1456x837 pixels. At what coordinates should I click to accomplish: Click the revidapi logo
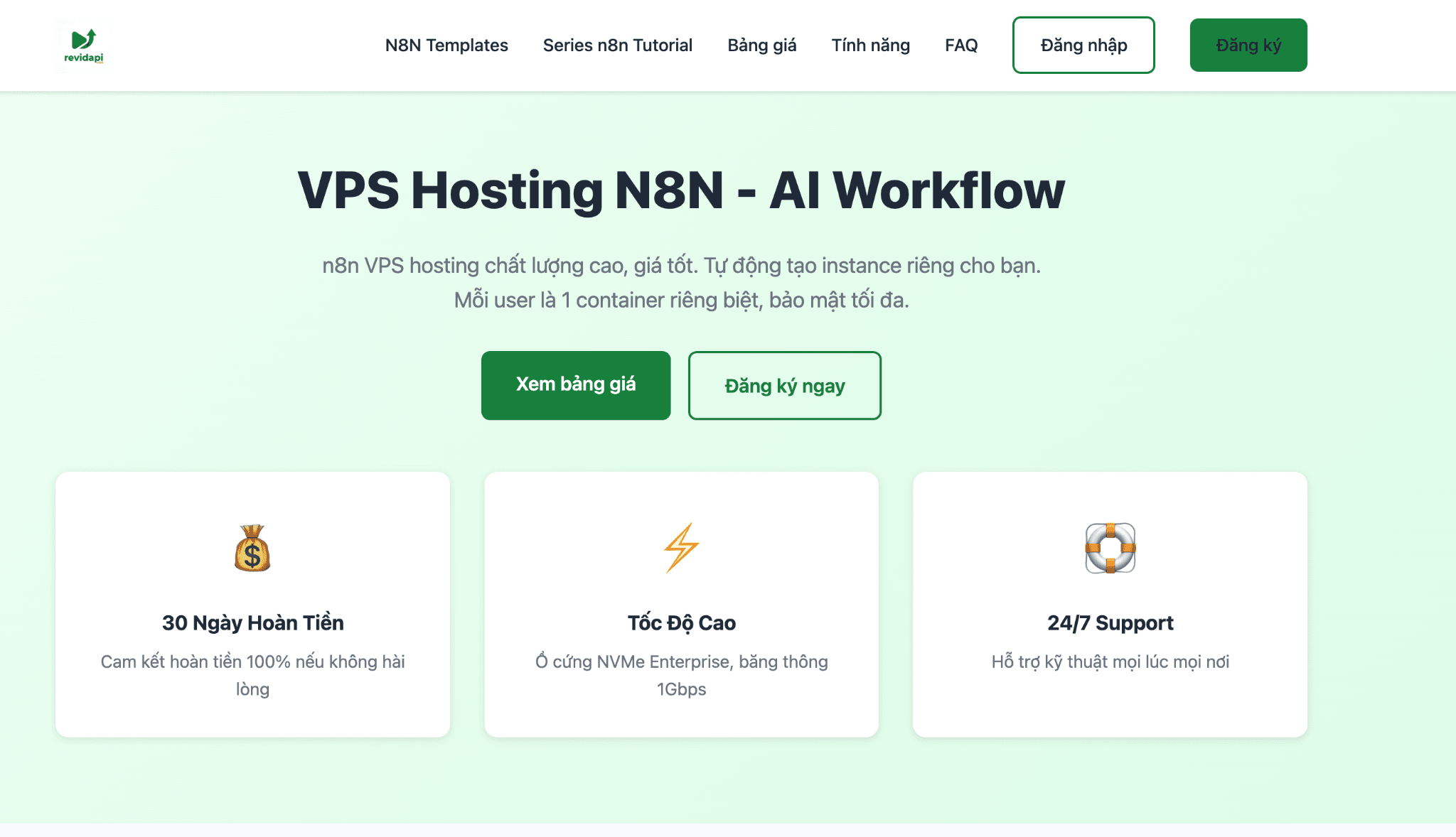[x=84, y=46]
